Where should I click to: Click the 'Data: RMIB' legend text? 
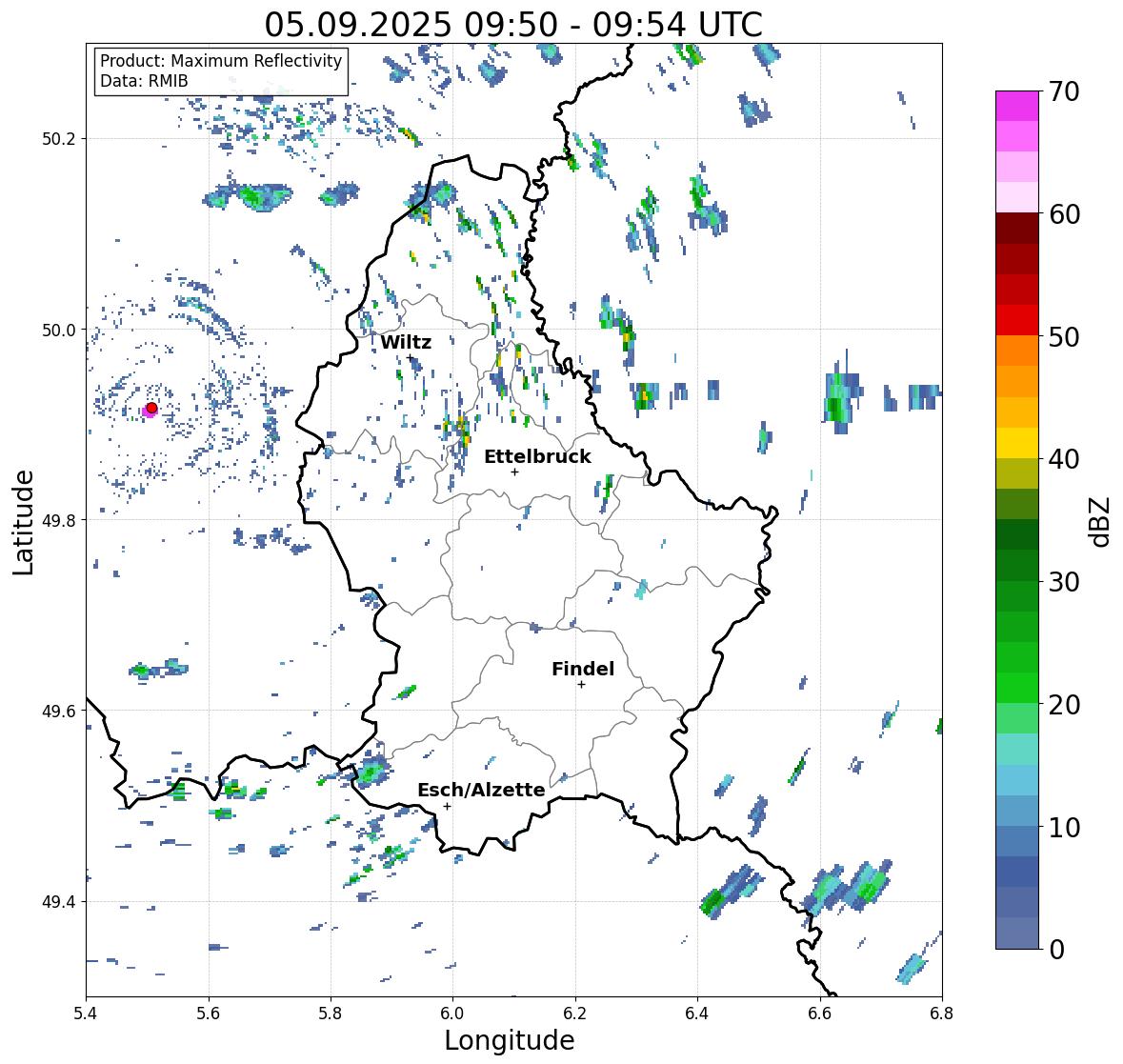144,81
